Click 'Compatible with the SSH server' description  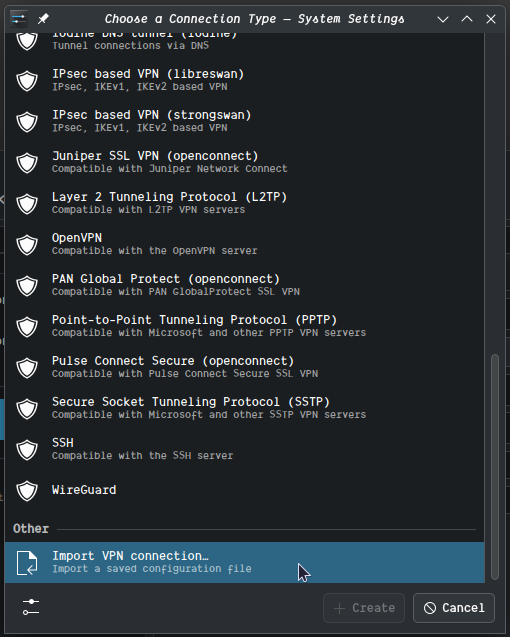[x=143, y=455]
